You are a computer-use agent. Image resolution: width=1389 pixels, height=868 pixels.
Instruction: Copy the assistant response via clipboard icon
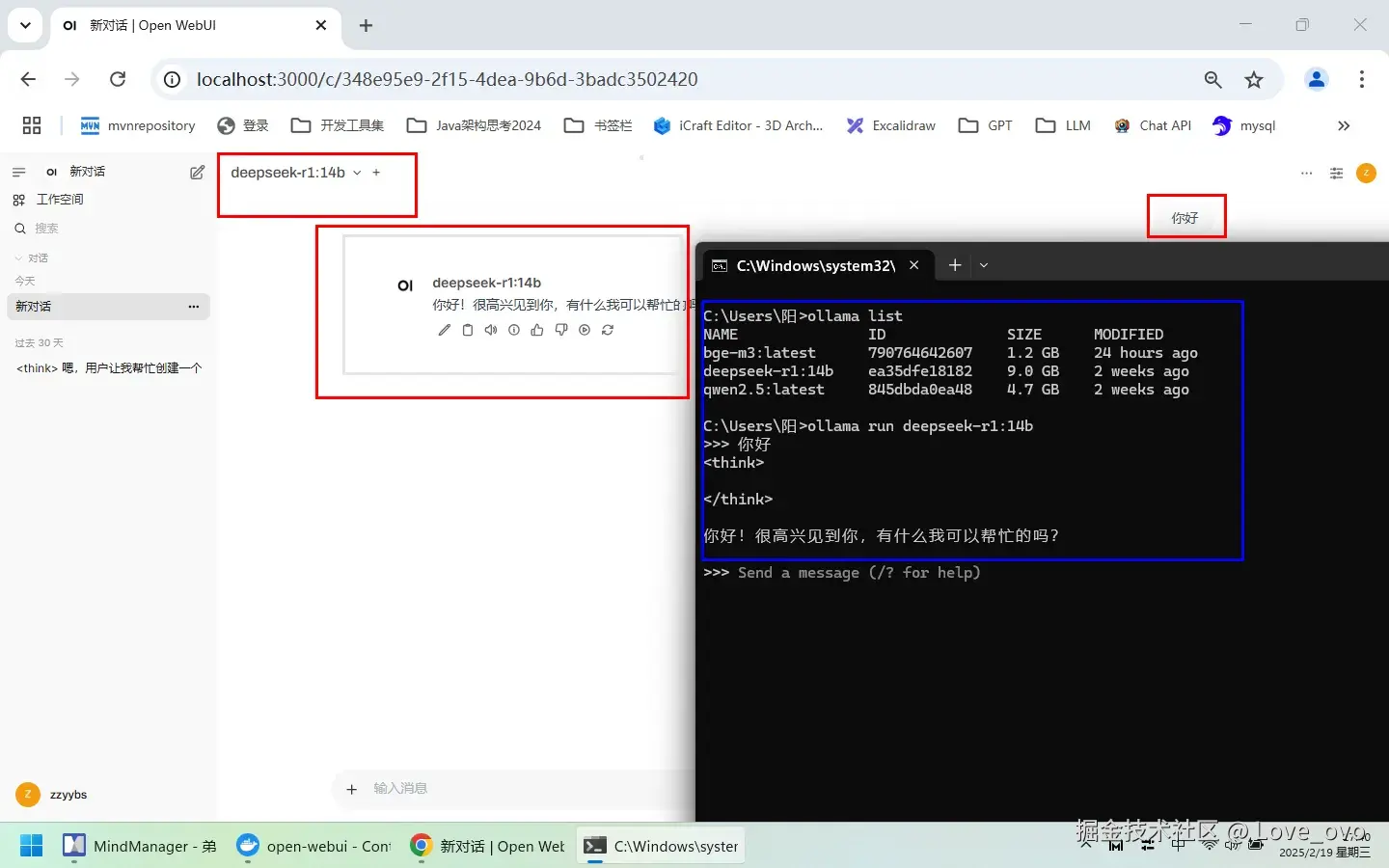pyautogui.click(x=468, y=330)
